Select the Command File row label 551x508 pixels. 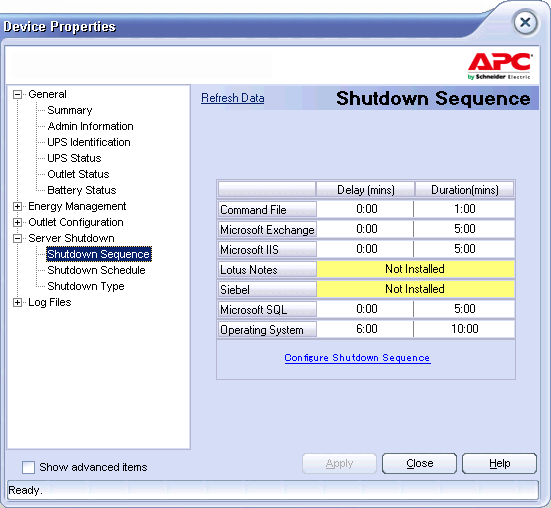pyautogui.click(x=267, y=209)
